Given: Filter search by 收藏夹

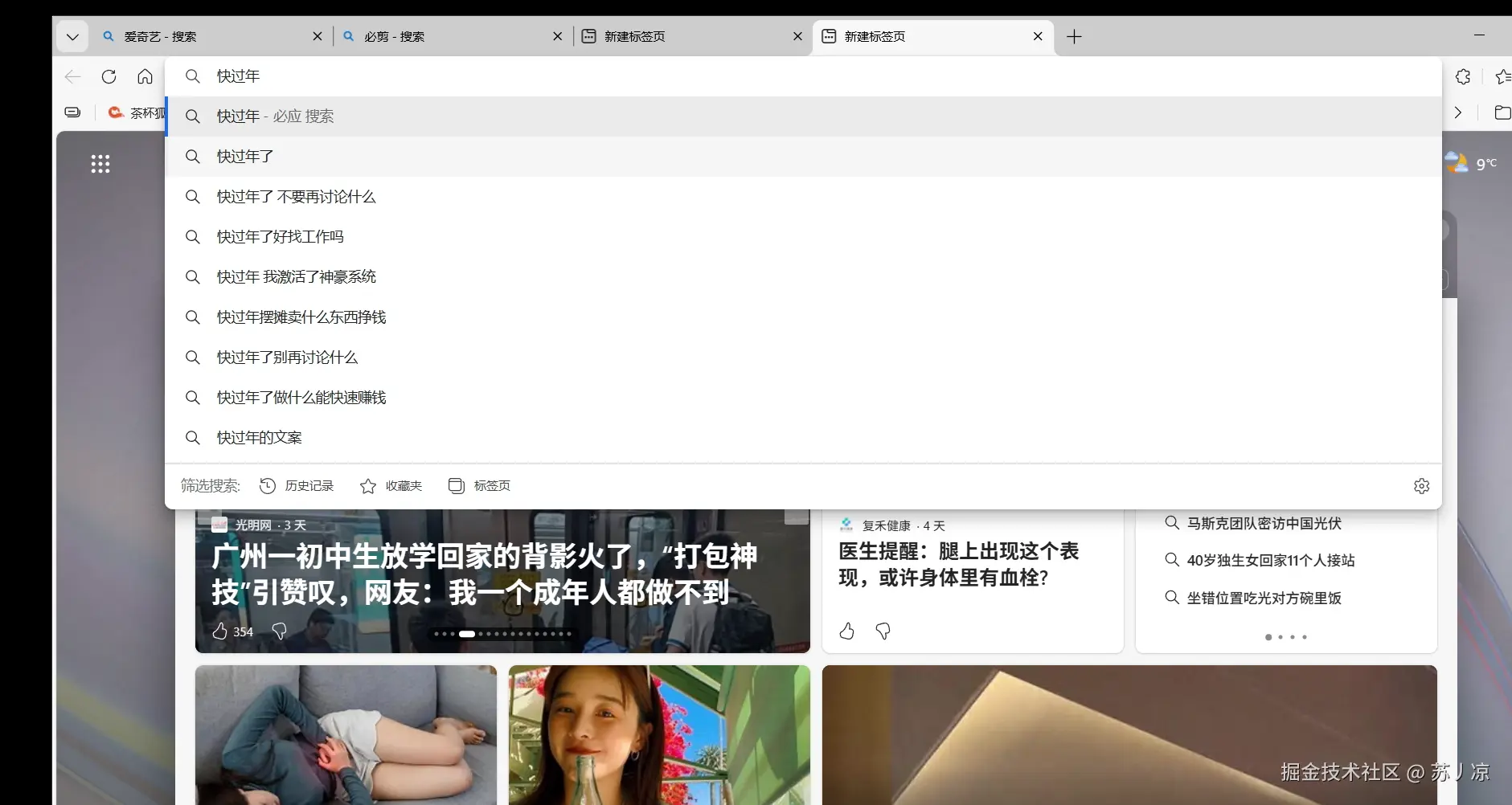Looking at the screenshot, I should 391,486.
